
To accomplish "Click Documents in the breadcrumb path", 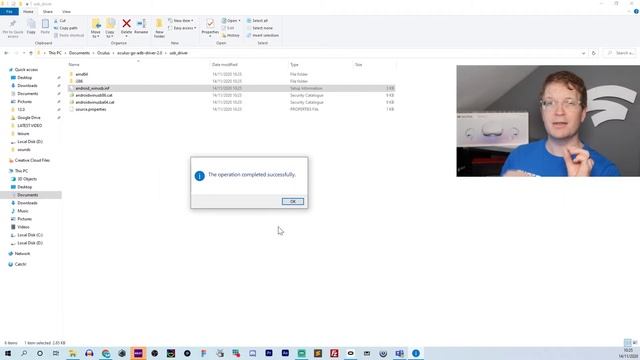I will coord(79,53).
